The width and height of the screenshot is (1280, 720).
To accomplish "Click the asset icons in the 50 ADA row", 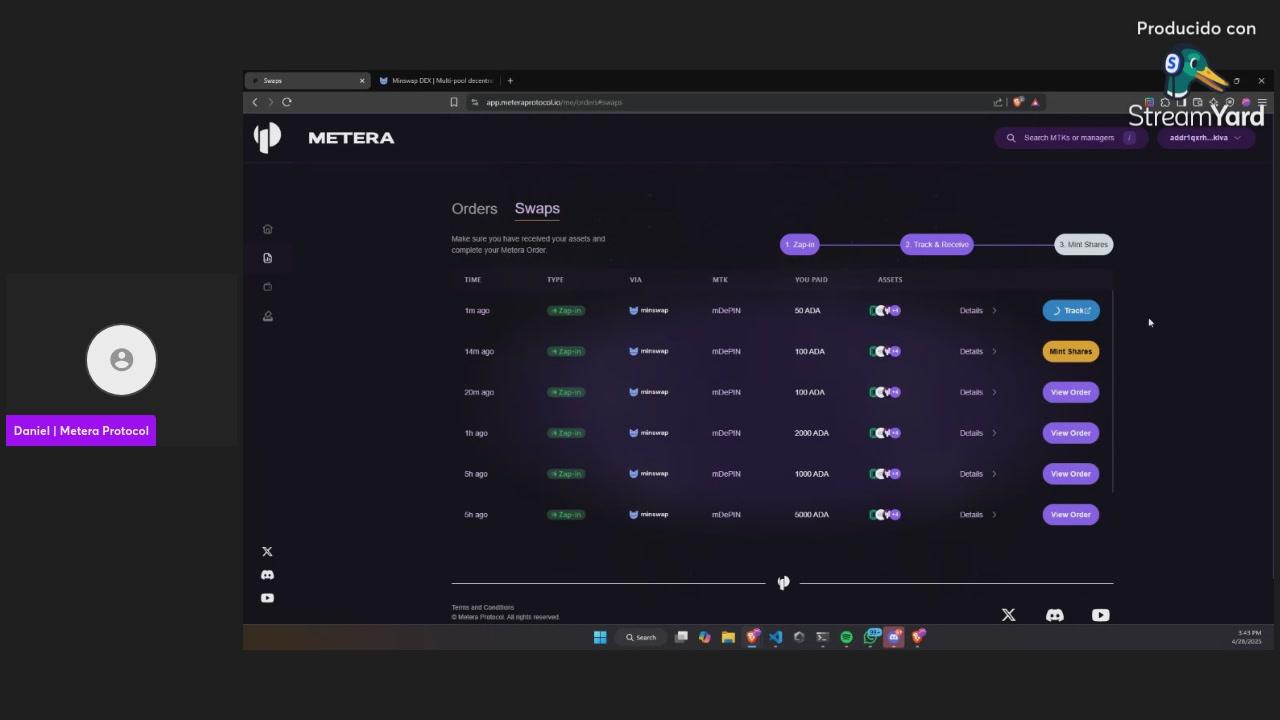I will pos(885,311).
